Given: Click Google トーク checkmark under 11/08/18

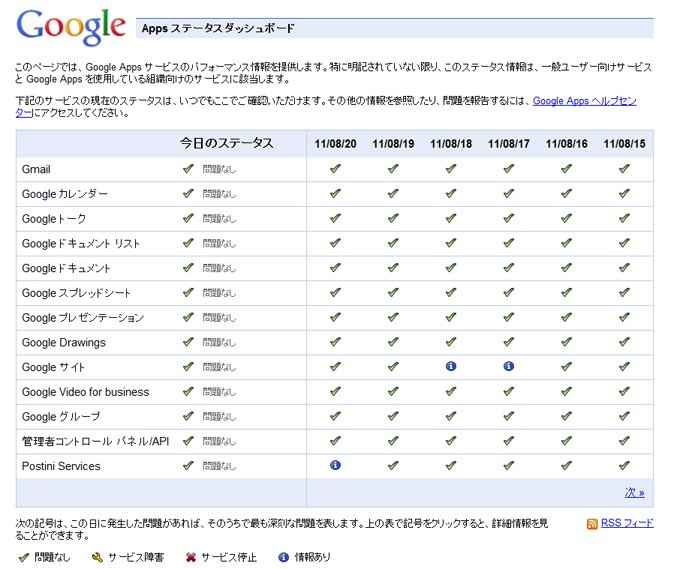Looking at the screenshot, I should pyautogui.click(x=451, y=218).
